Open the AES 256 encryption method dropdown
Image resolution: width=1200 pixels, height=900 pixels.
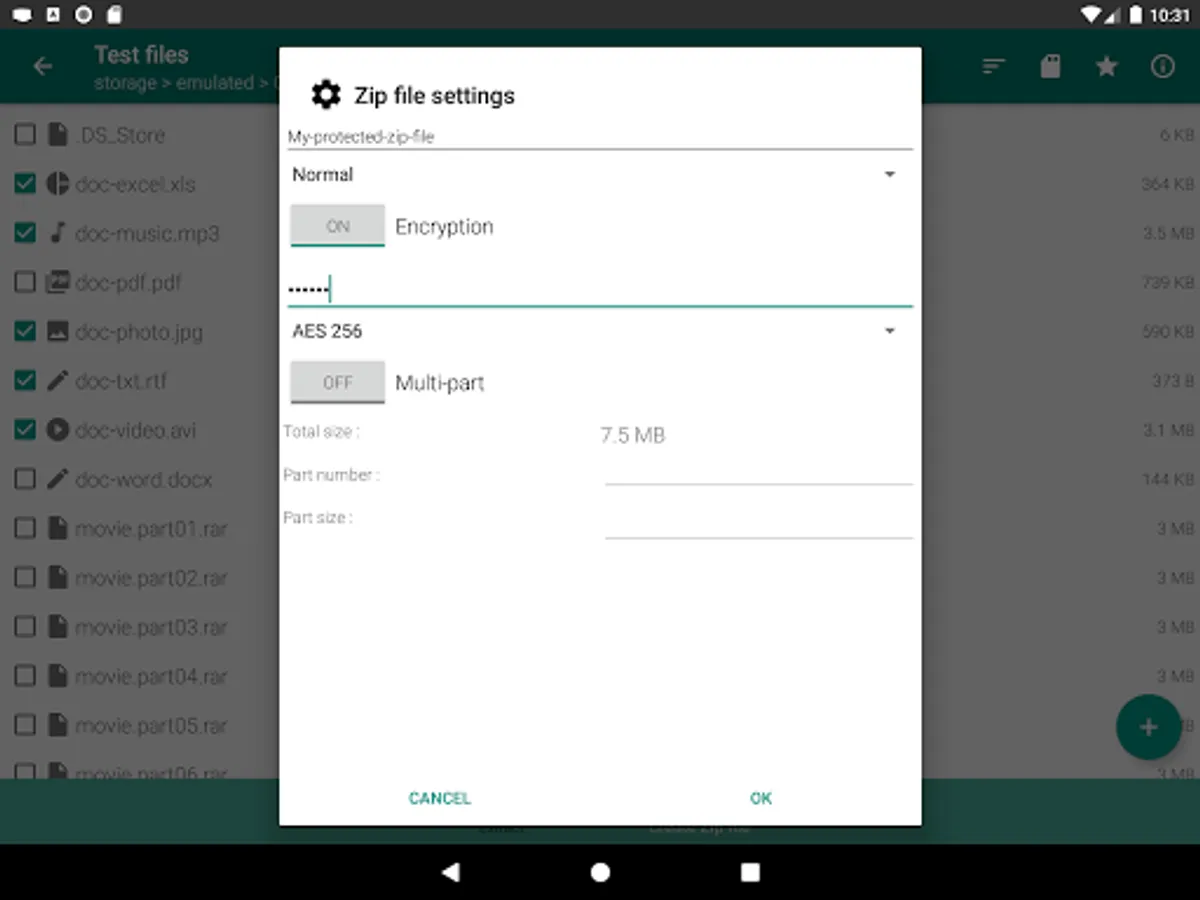(599, 331)
